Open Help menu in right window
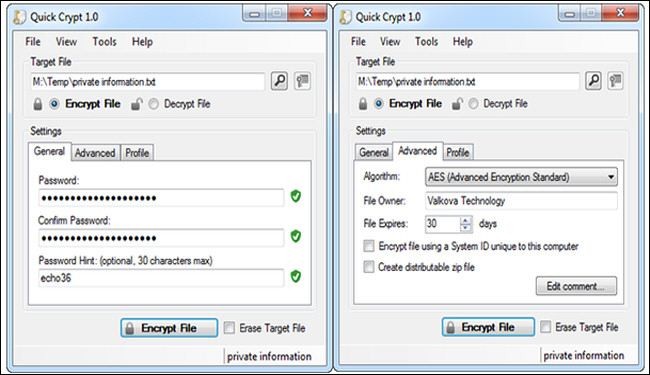The width and height of the screenshot is (650, 375). coord(463,42)
